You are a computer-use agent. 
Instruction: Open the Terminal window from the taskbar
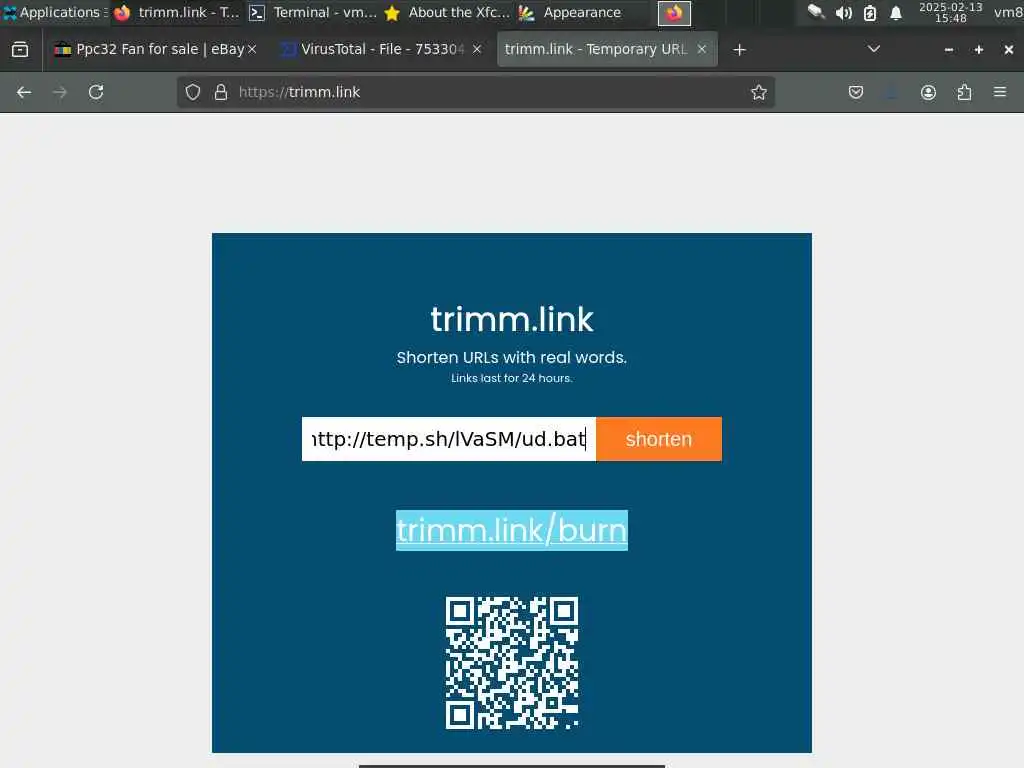pos(313,12)
